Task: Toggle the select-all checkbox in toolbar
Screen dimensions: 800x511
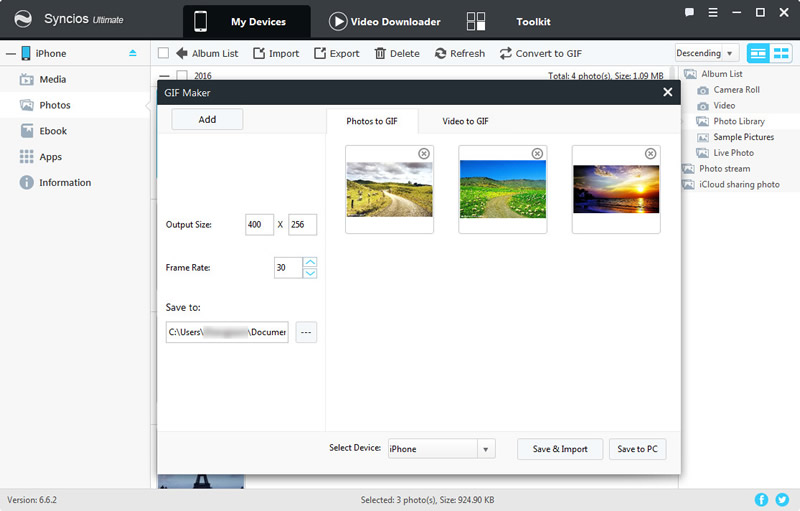Action: pos(163,53)
